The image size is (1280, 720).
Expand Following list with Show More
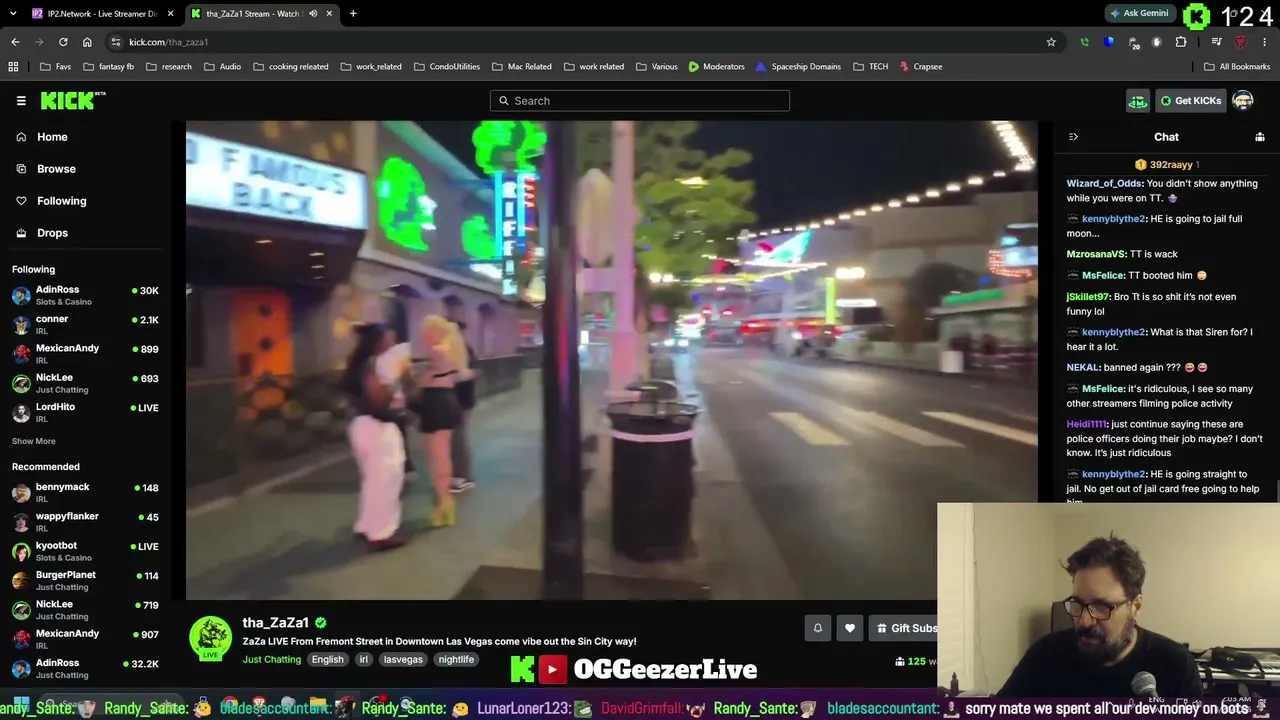[x=34, y=441]
